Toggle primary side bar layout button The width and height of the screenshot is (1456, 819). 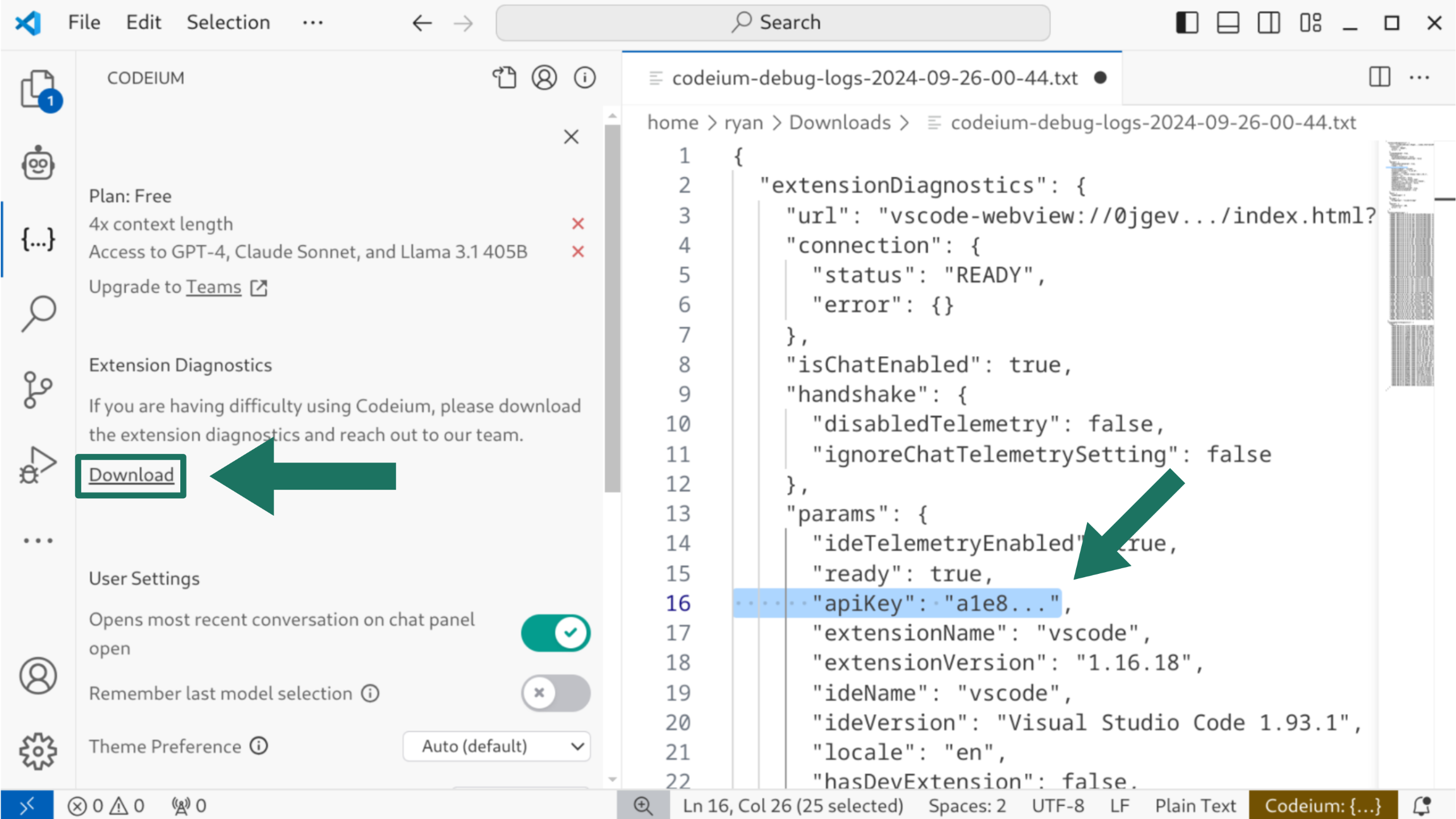[1187, 23]
